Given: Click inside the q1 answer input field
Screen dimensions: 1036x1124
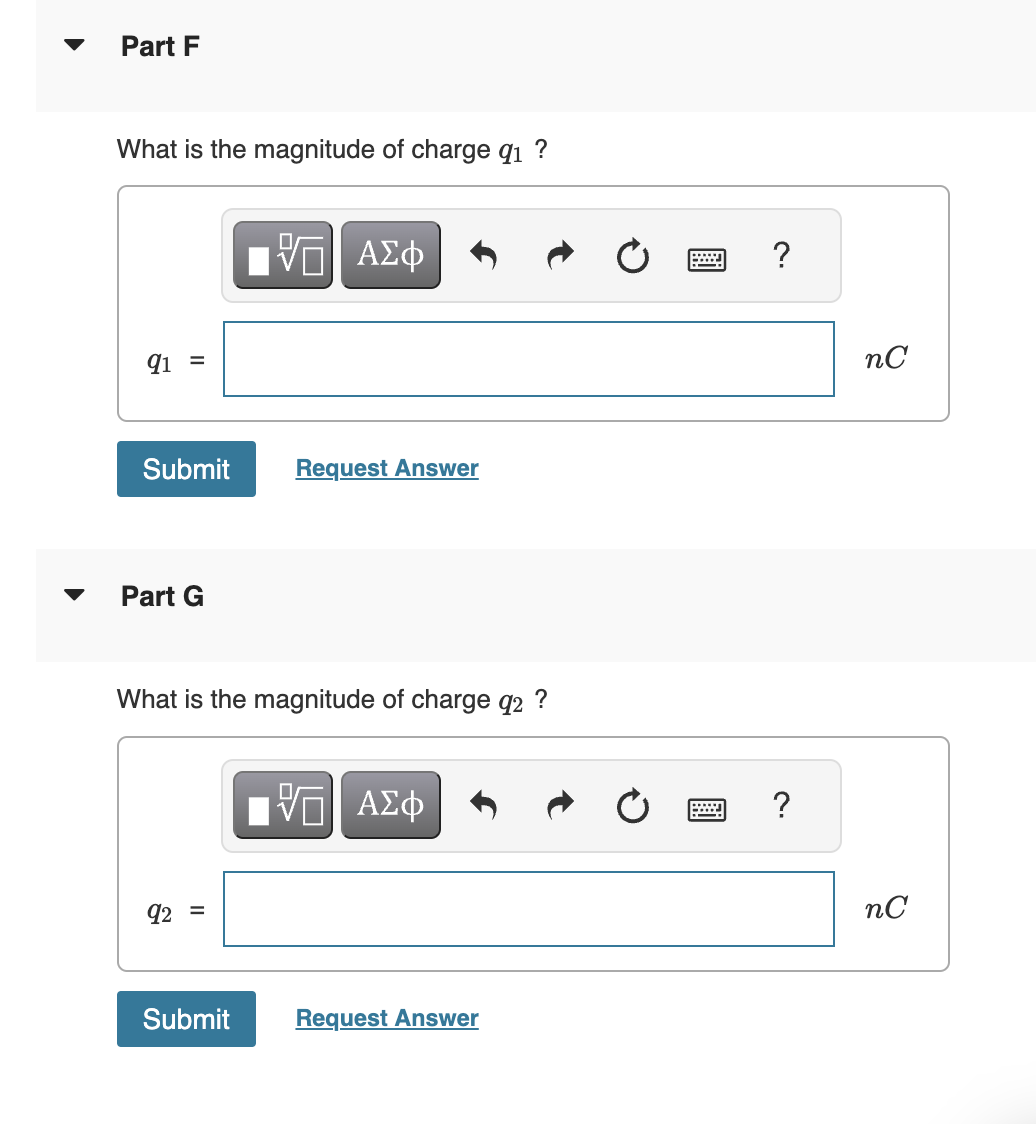Looking at the screenshot, I should click(529, 358).
